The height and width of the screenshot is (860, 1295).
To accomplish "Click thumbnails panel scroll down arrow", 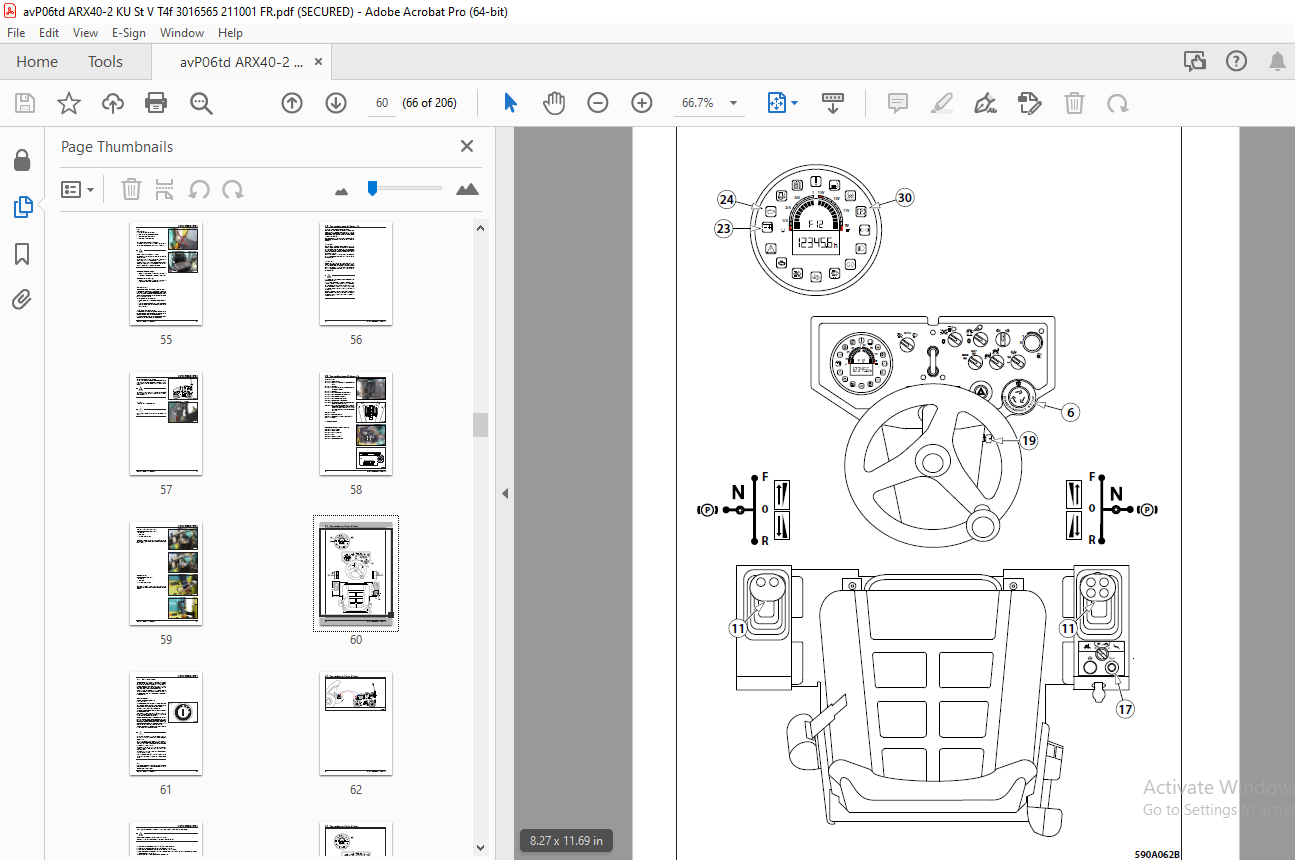I will (480, 847).
